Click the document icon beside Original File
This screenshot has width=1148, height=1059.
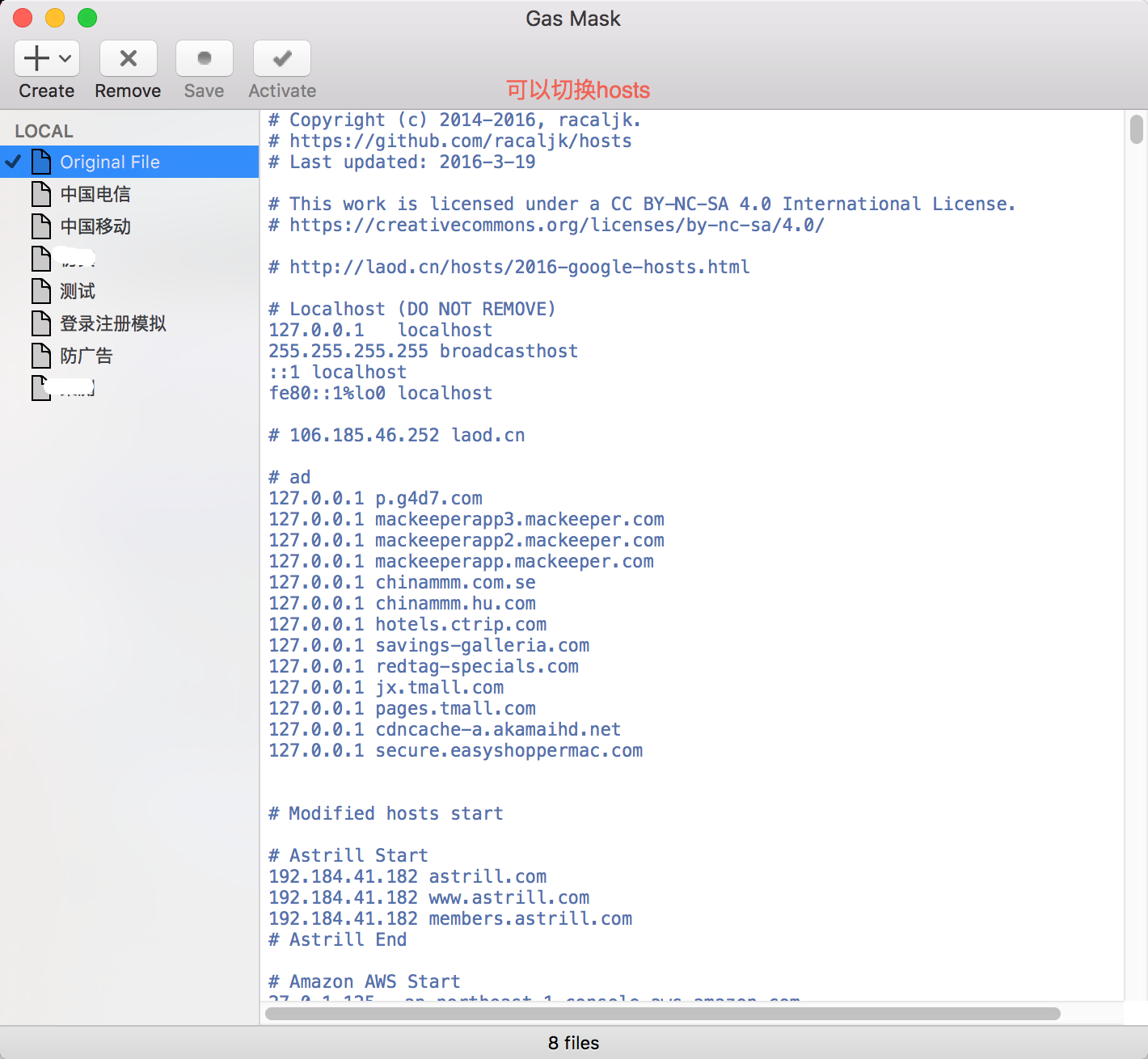point(41,162)
